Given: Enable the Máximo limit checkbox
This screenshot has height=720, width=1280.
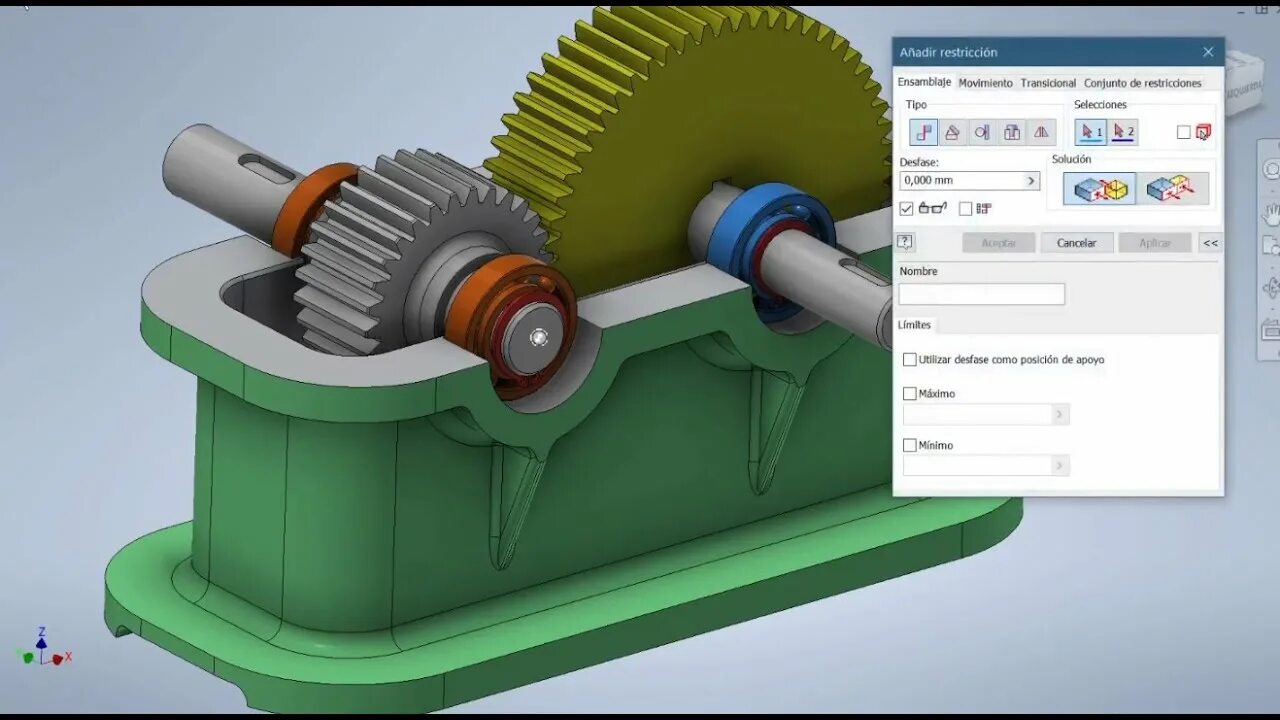Looking at the screenshot, I should pos(910,393).
